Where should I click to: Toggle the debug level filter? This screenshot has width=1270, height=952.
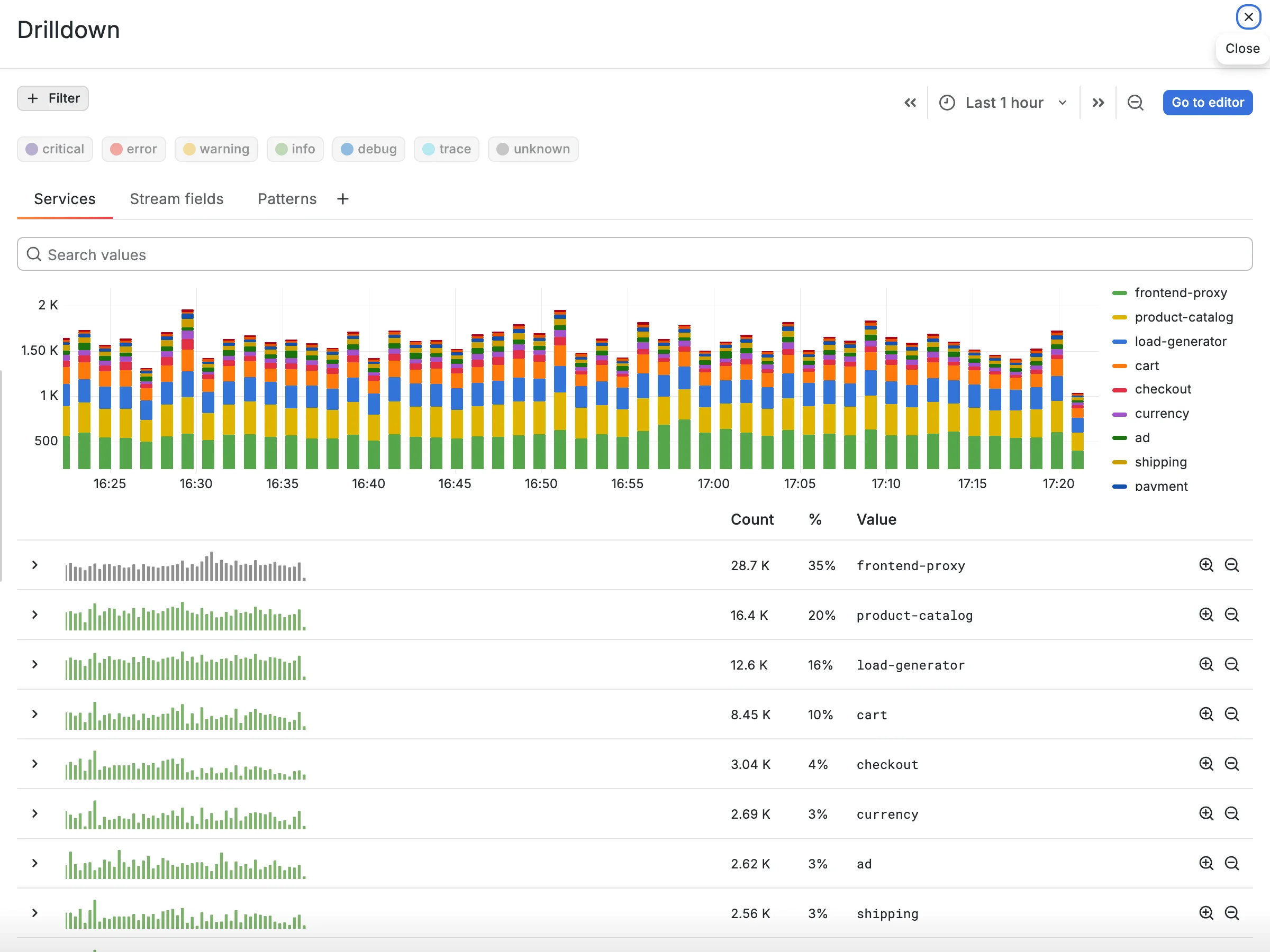(x=369, y=149)
